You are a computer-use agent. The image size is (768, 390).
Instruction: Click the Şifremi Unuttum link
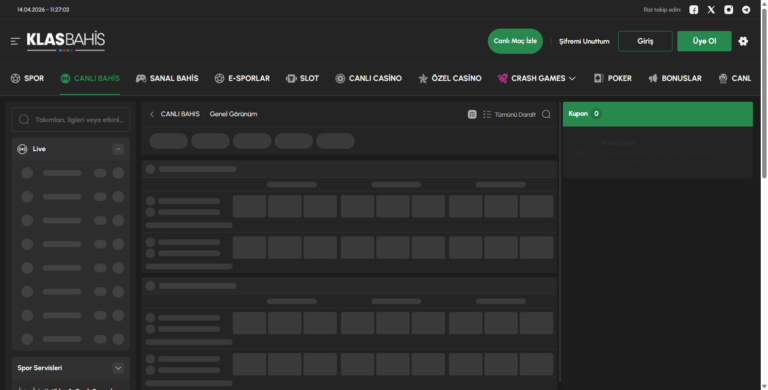584,42
